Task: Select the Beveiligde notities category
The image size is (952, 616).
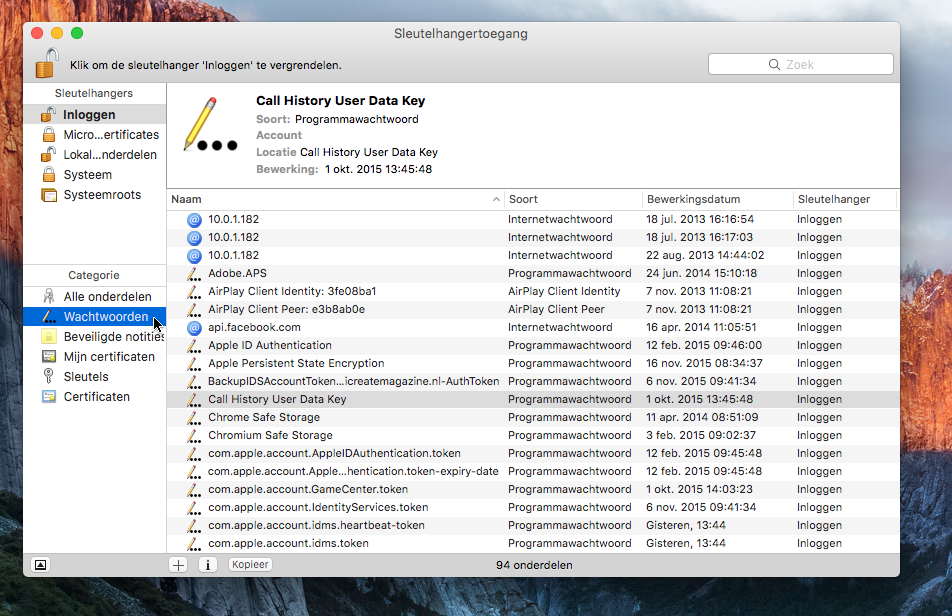Action: coord(113,337)
